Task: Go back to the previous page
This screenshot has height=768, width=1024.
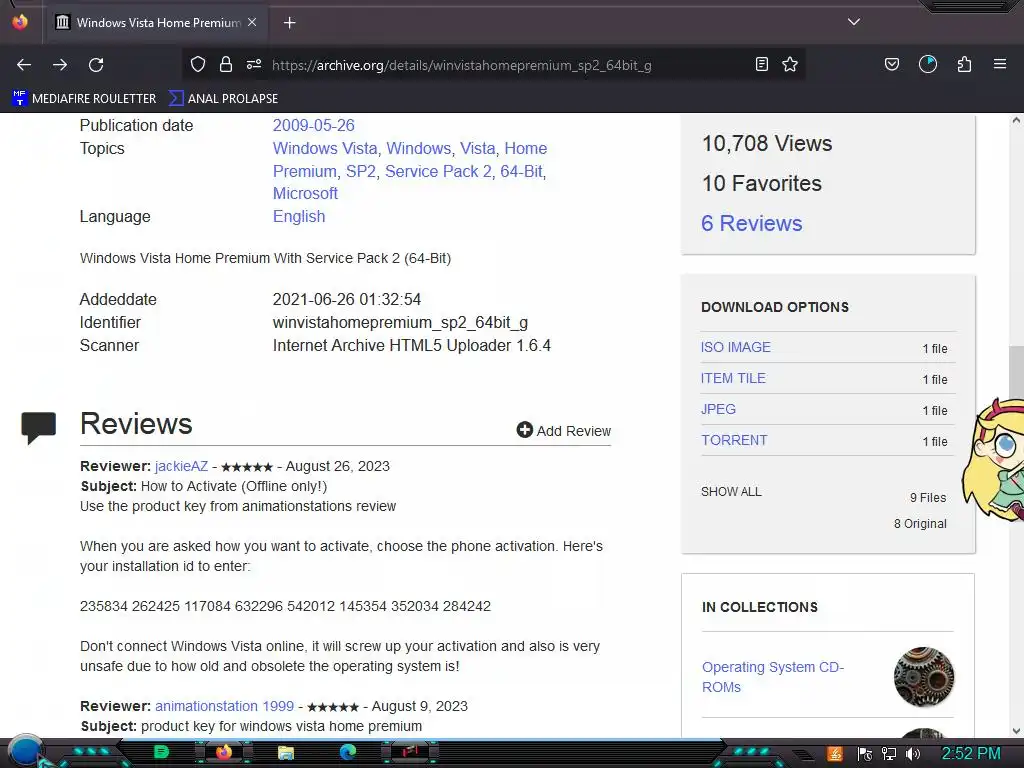Action: (x=24, y=65)
